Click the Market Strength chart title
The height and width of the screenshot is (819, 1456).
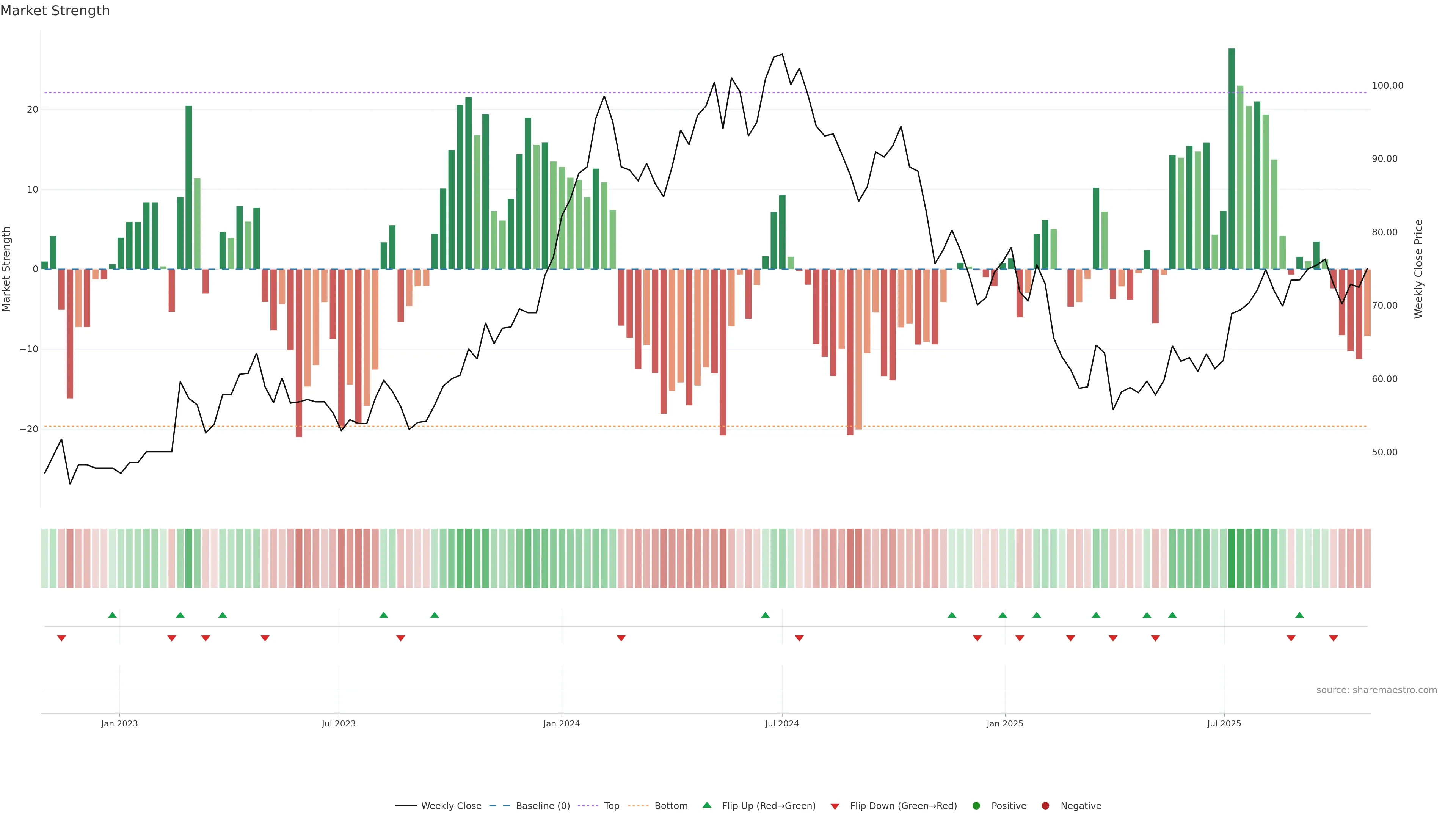[x=55, y=11]
